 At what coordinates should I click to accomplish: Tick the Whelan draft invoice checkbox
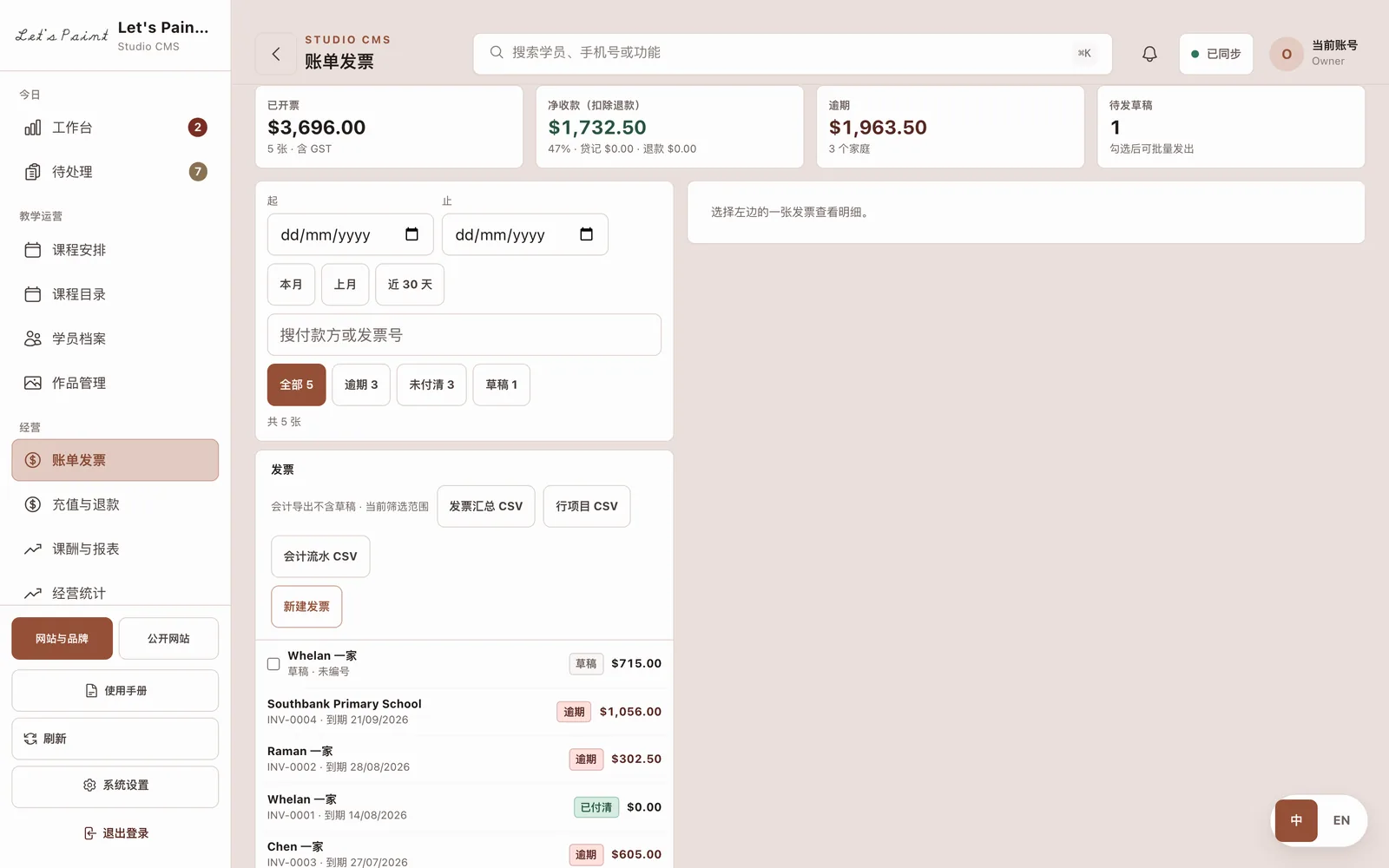(273, 664)
